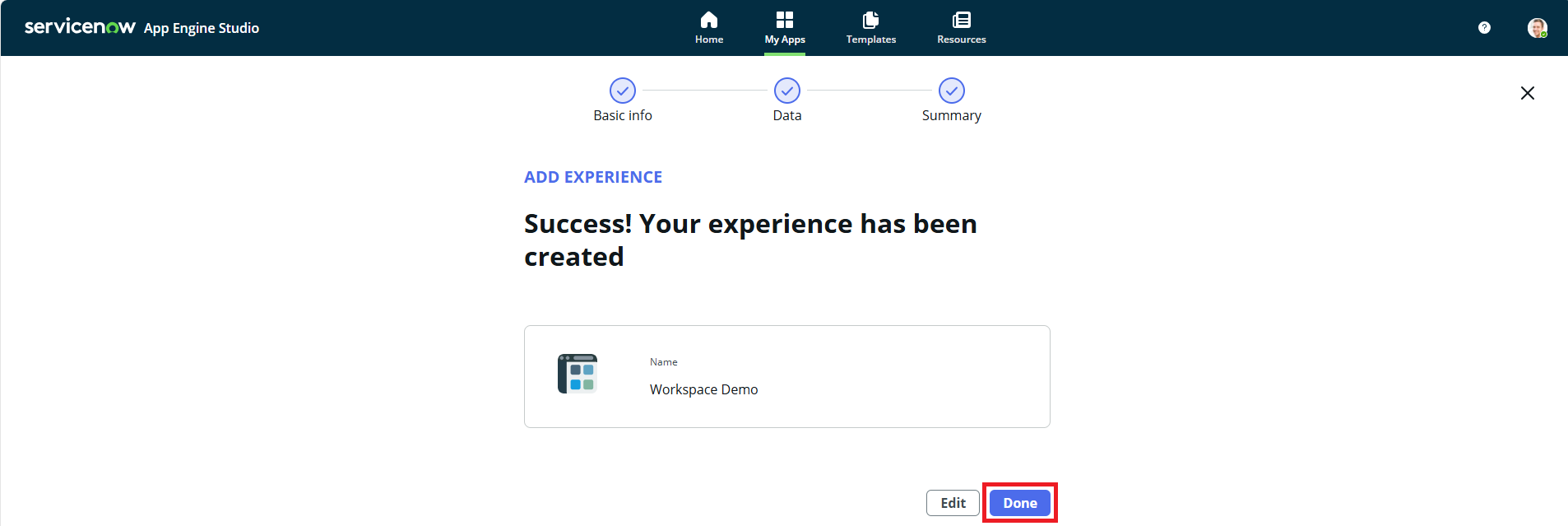This screenshot has height=526, width=1568.
Task: Click the Workspace Demo name text
Action: (x=703, y=389)
